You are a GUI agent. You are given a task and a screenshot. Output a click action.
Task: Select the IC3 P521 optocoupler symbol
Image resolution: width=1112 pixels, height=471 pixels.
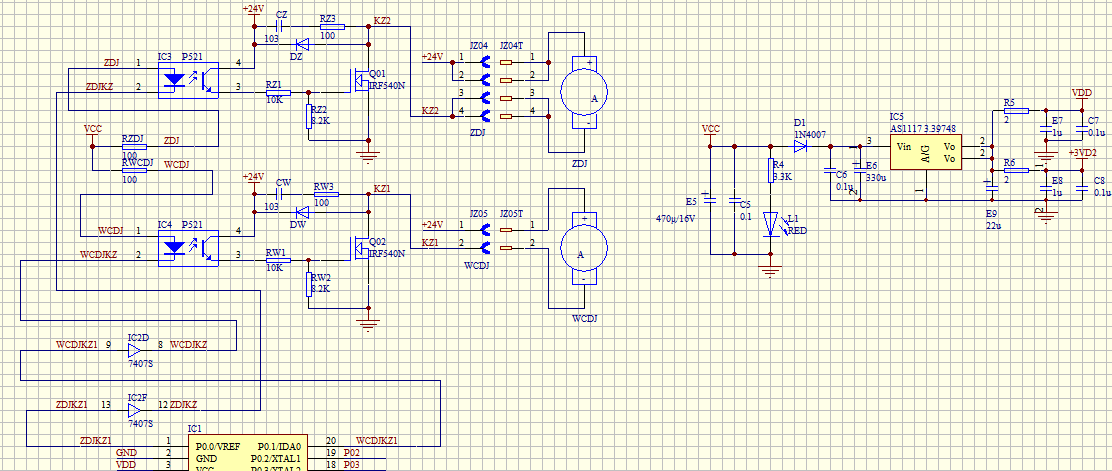coord(190,78)
